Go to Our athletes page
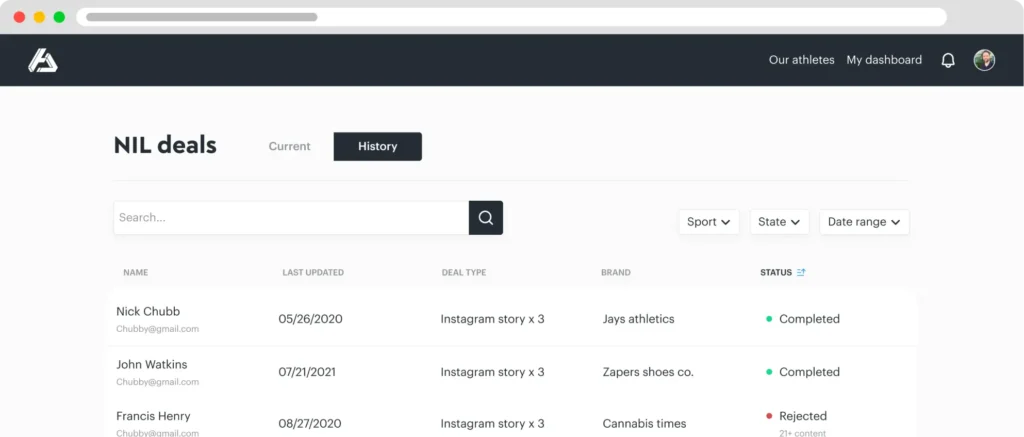Screen dimensions: 1024x437 [801, 60]
